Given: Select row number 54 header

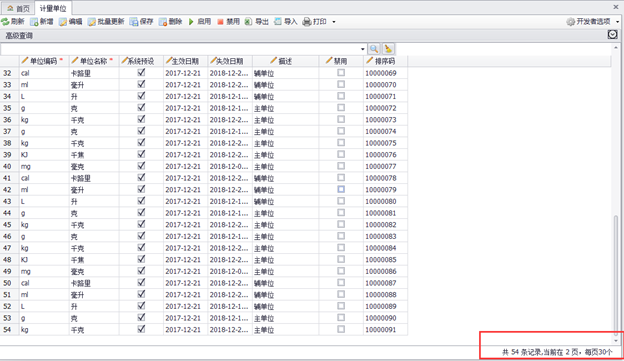Looking at the screenshot, I should 10,330.
